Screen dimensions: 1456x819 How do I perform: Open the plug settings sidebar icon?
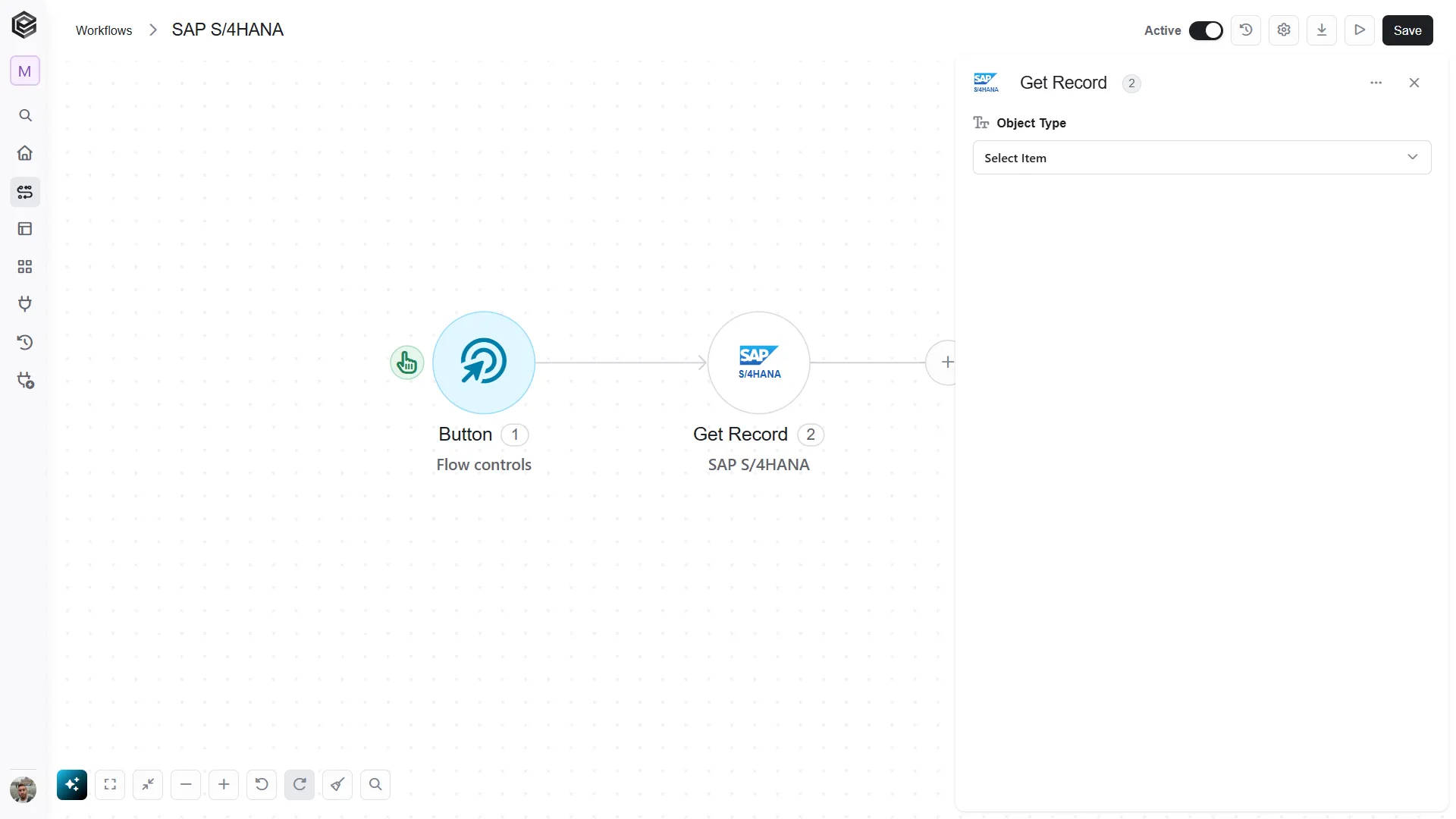[x=26, y=381]
